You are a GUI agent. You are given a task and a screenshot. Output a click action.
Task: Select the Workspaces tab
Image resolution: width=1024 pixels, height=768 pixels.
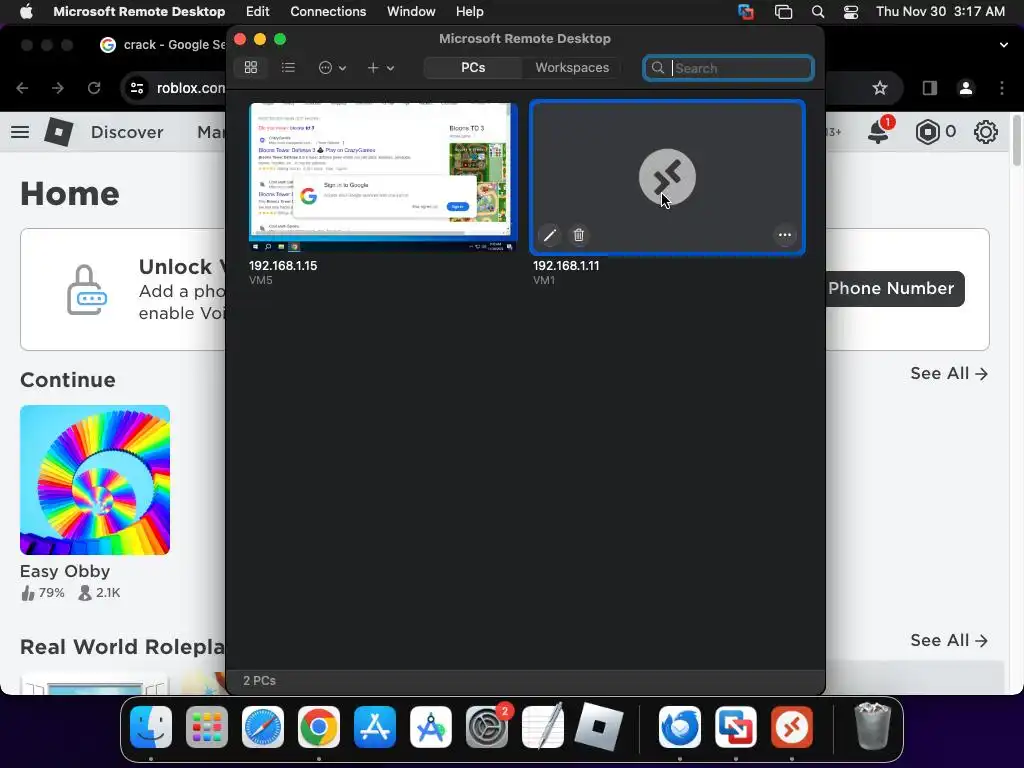[x=572, y=67]
